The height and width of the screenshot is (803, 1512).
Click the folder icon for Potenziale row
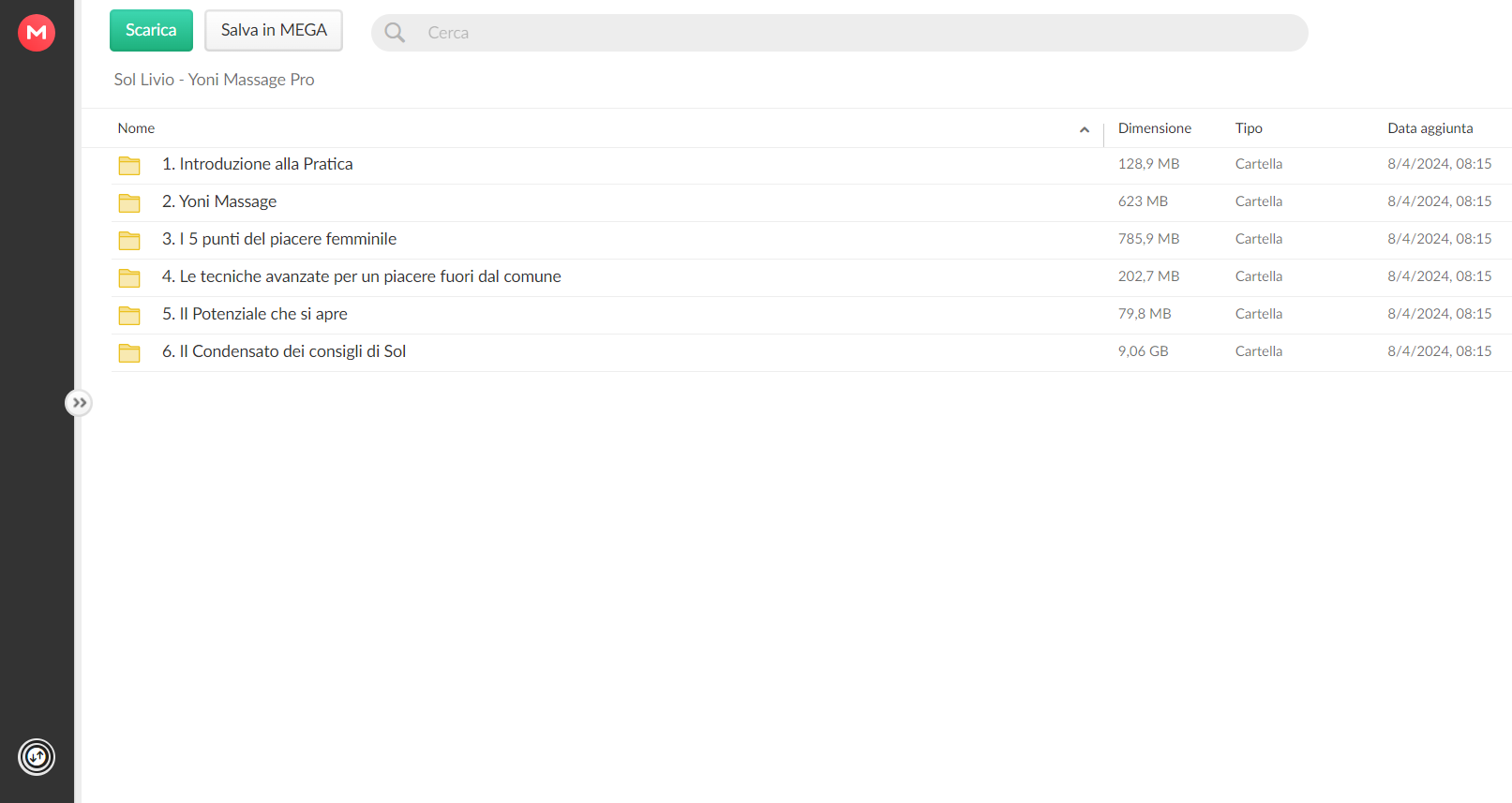coord(129,316)
